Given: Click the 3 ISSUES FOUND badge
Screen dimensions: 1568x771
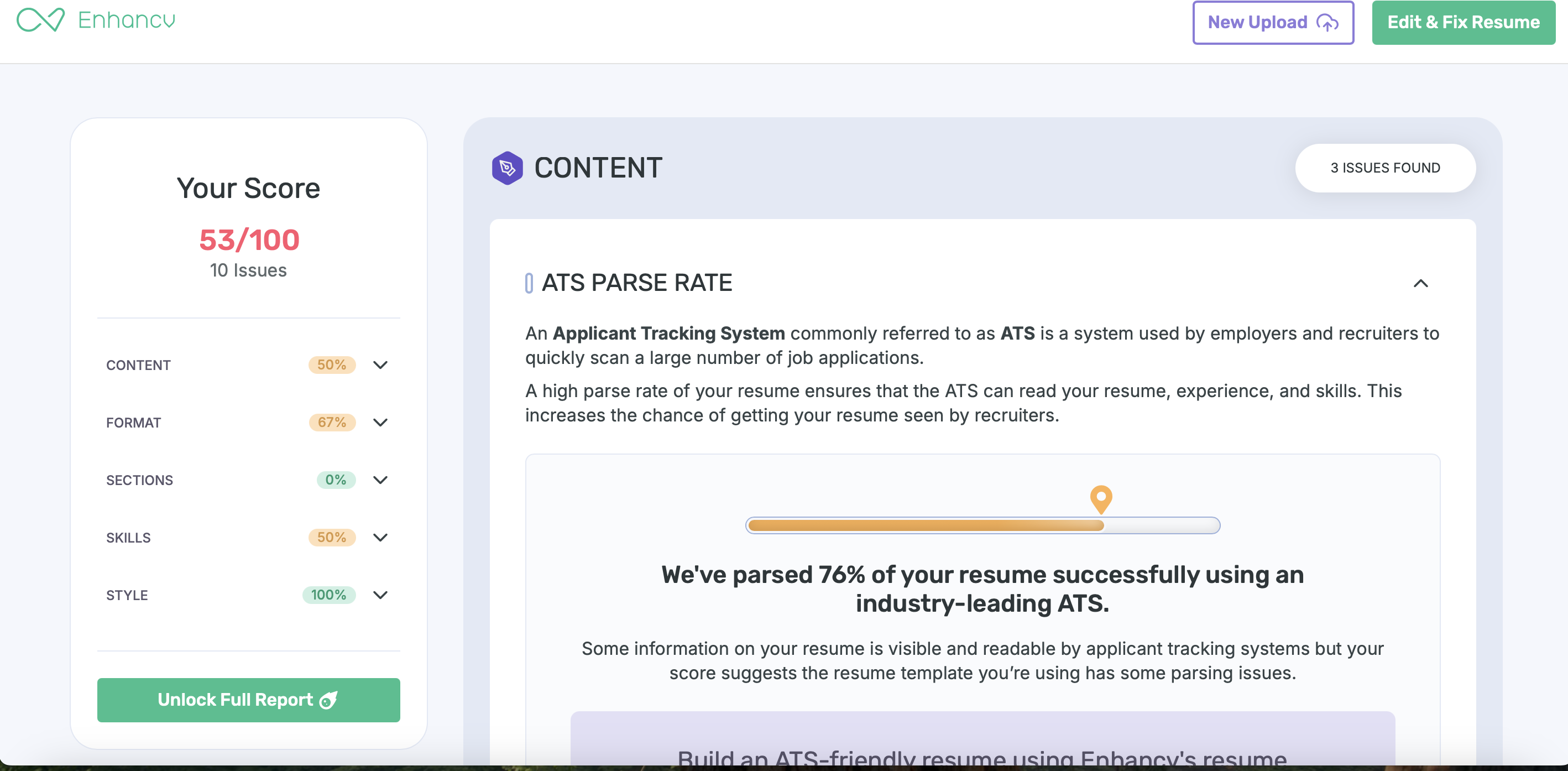Looking at the screenshot, I should (1385, 168).
